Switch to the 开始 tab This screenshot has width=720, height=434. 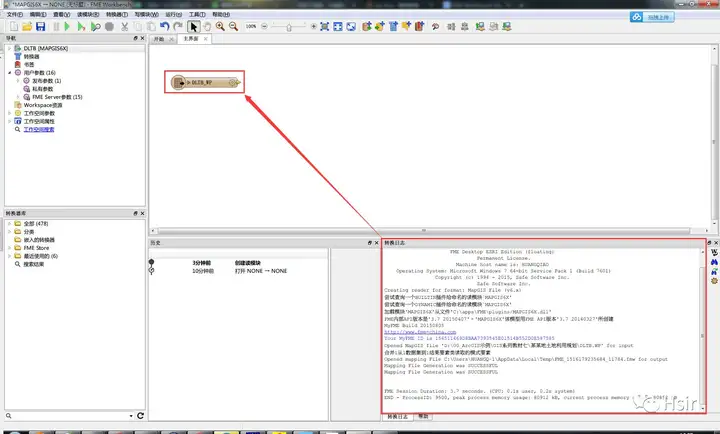[159, 39]
